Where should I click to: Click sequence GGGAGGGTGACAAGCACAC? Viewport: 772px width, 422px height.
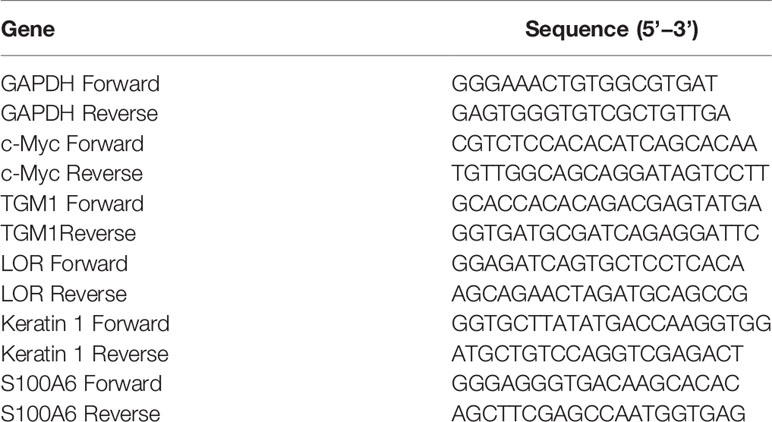(x=596, y=384)
